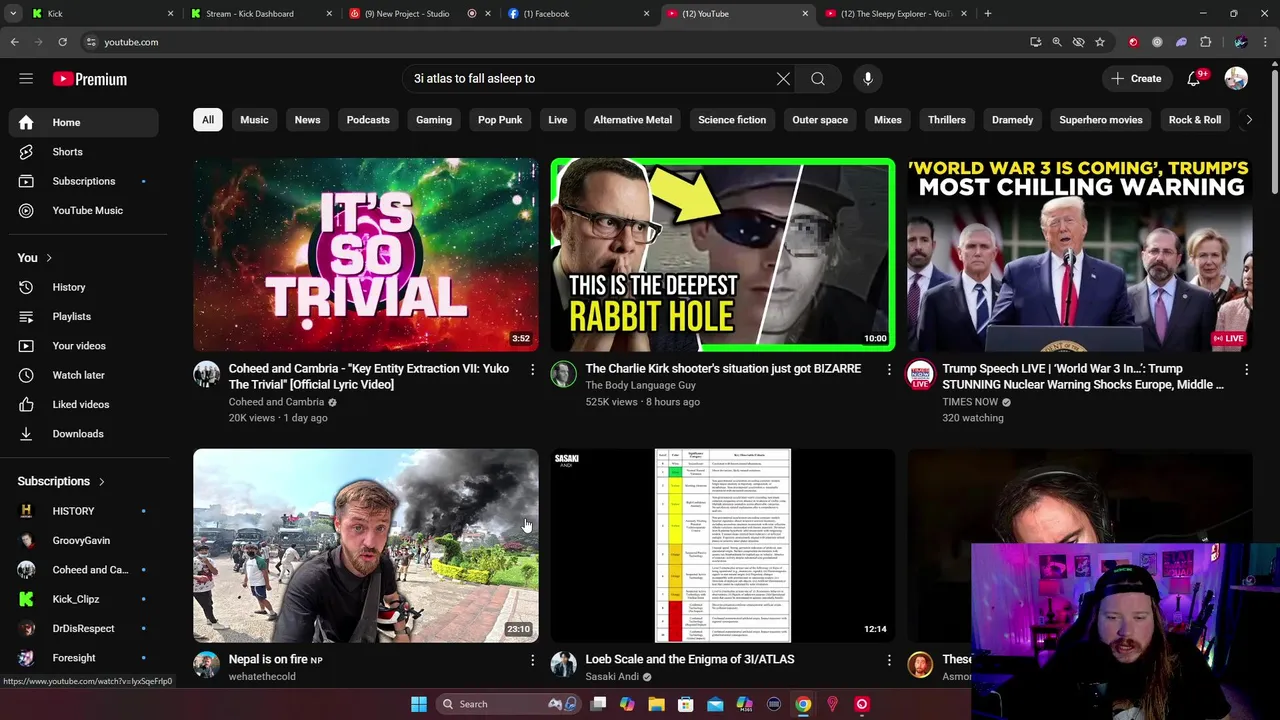
Task: Open Your videos in sidebar
Action: coord(84,346)
